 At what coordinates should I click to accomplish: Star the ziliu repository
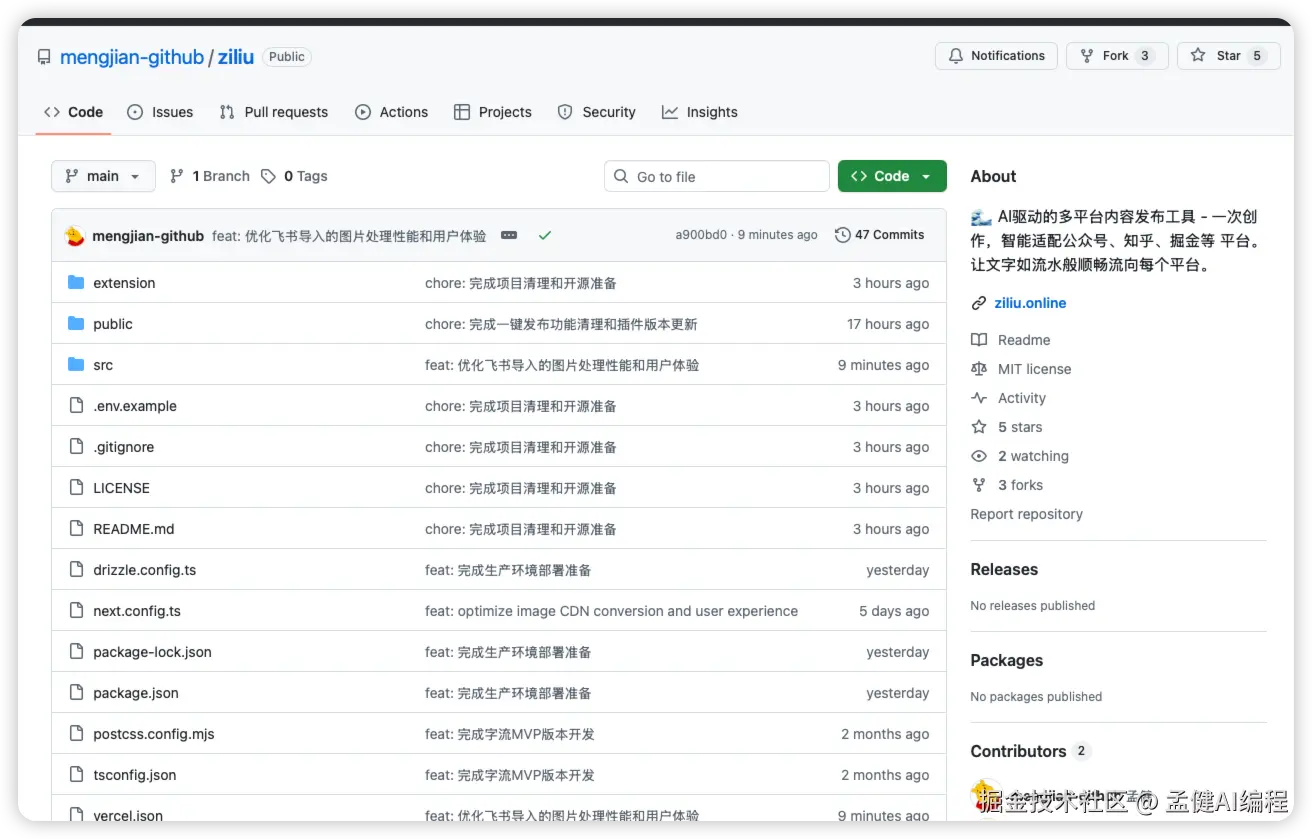tap(1229, 56)
